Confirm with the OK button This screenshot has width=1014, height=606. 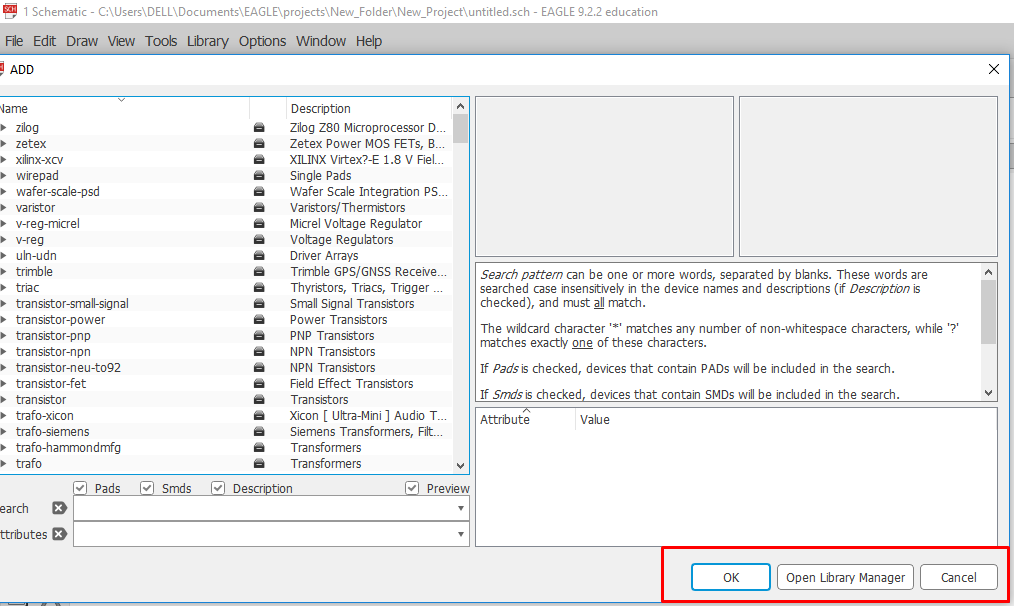click(731, 577)
